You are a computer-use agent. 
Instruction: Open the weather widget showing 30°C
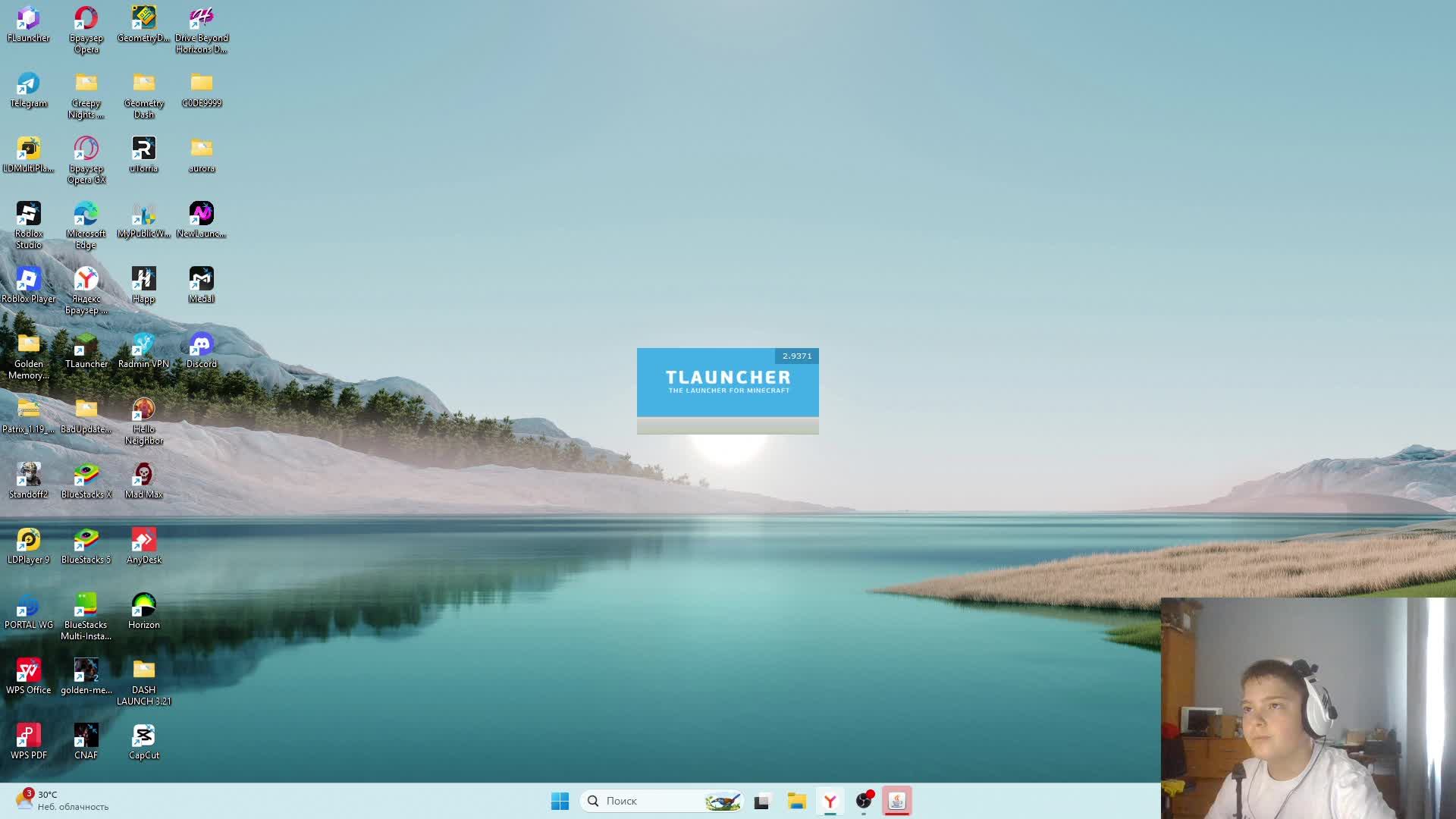click(62, 801)
